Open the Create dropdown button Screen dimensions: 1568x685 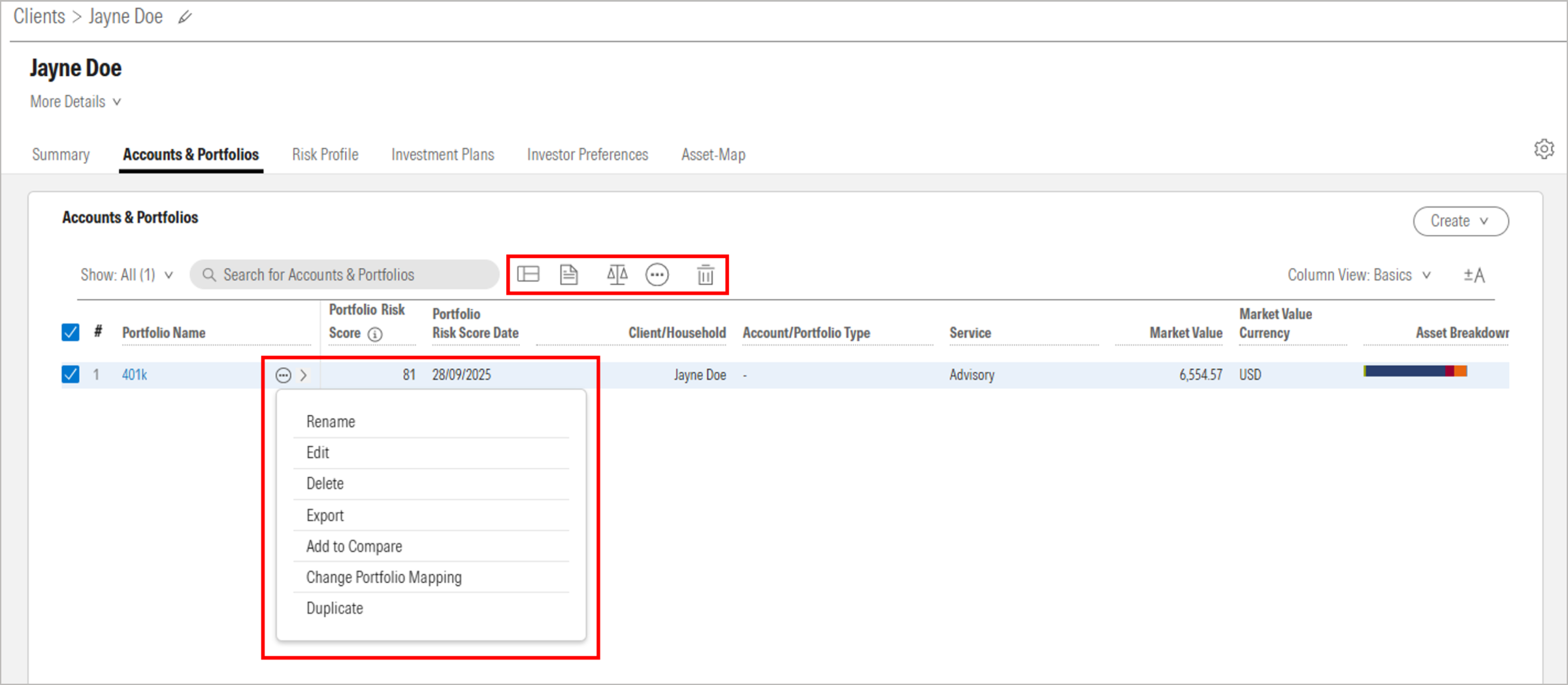click(x=1461, y=221)
